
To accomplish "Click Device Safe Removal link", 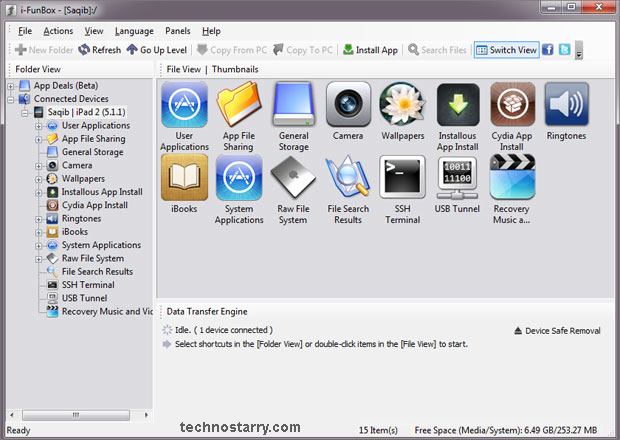I will coord(558,330).
